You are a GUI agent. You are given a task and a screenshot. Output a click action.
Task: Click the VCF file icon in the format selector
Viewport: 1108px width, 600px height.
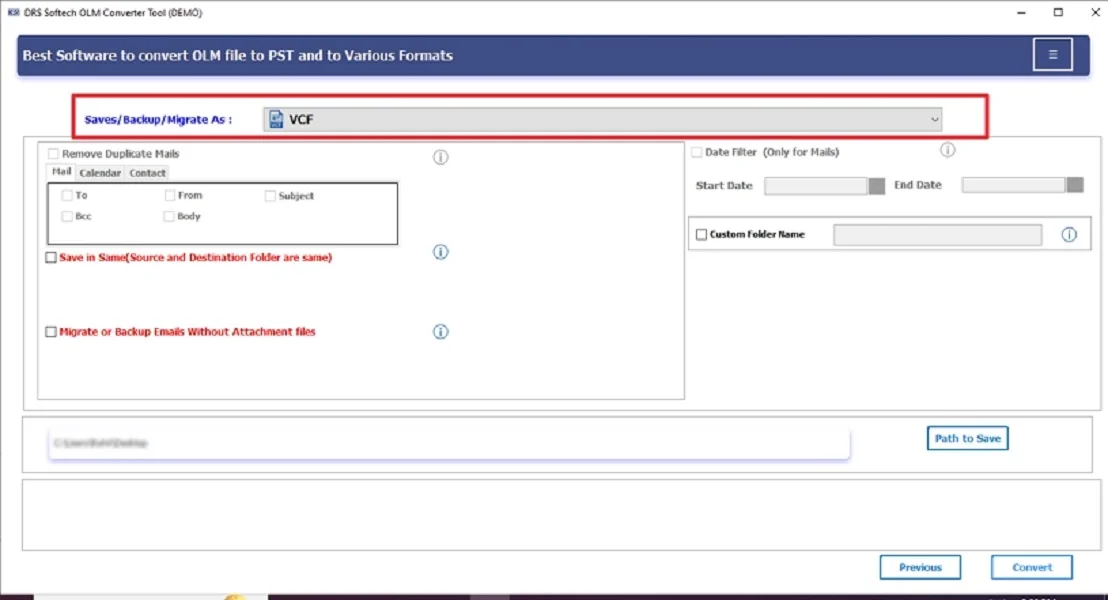click(276, 118)
